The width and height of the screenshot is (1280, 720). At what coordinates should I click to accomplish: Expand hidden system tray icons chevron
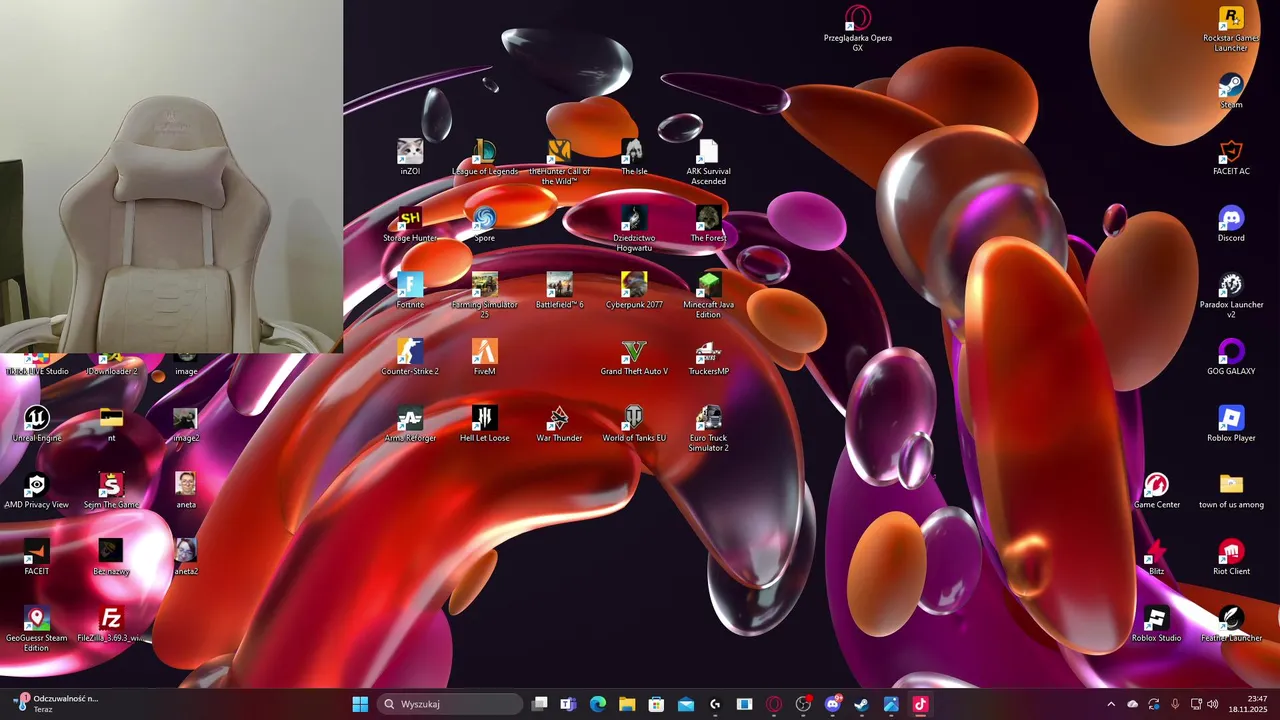pos(1110,704)
